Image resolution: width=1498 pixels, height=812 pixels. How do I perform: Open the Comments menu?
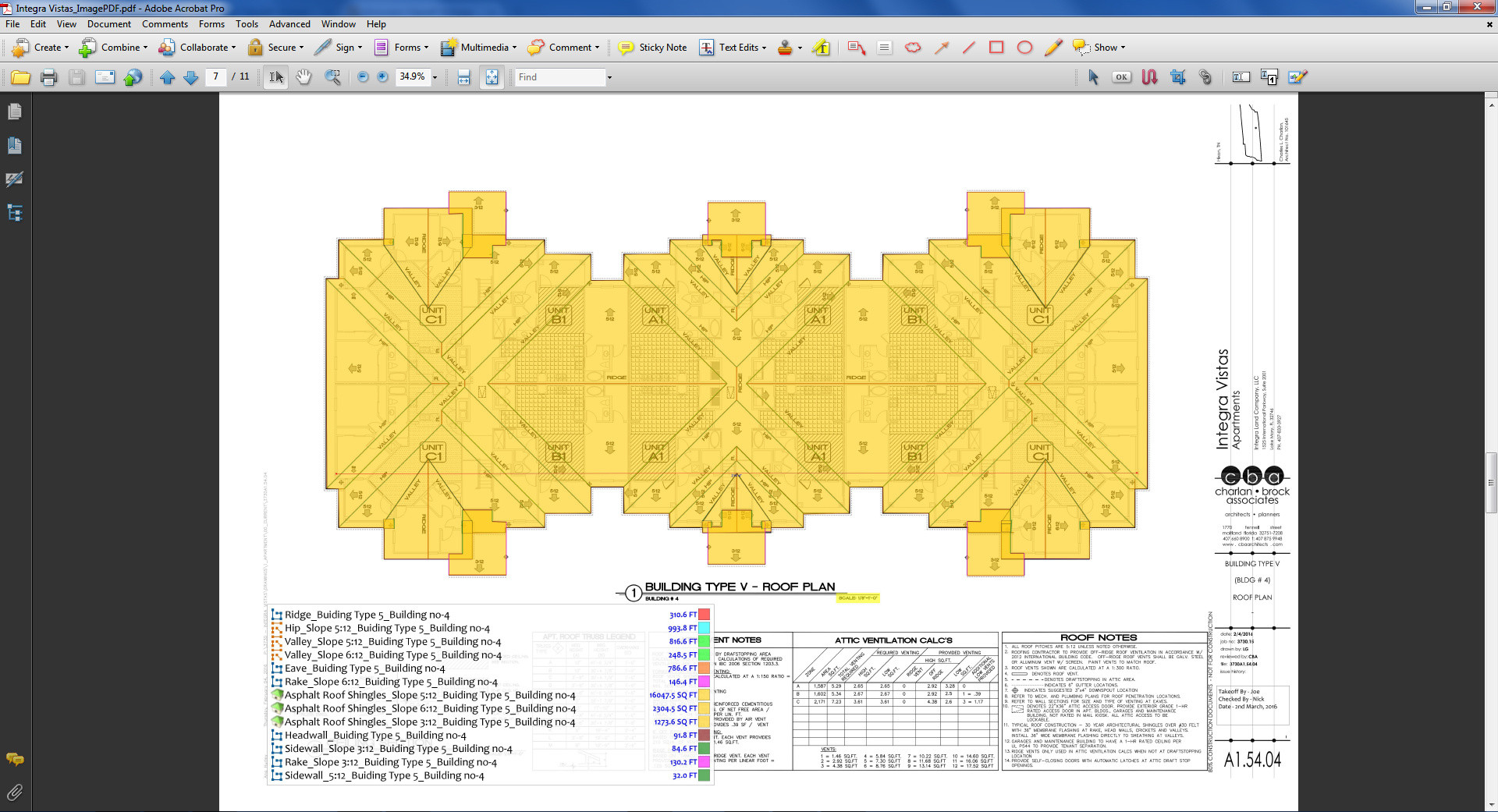pyautogui.click(x=165, y=24)
